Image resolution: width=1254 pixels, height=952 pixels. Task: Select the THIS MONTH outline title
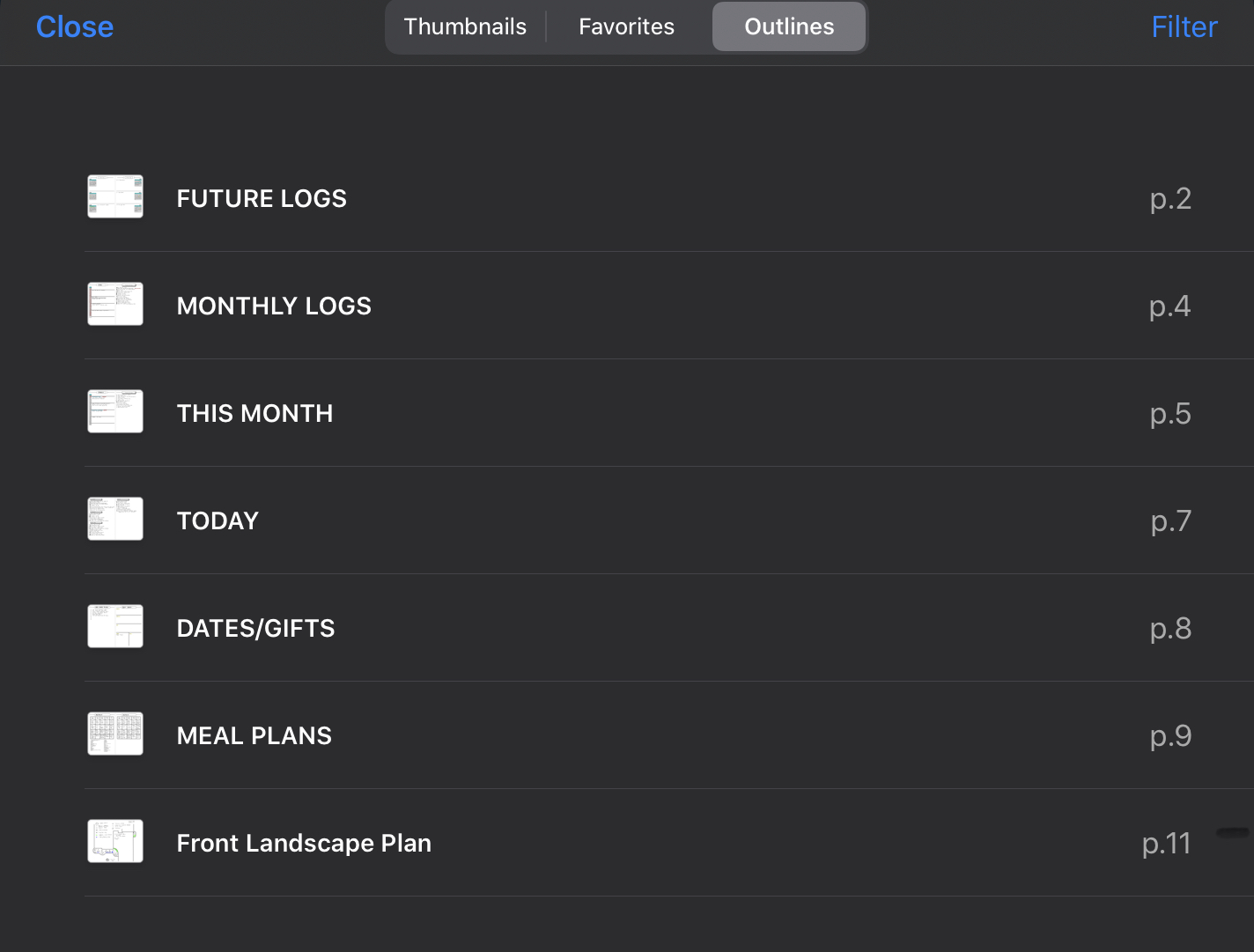(x=254, y=414)
